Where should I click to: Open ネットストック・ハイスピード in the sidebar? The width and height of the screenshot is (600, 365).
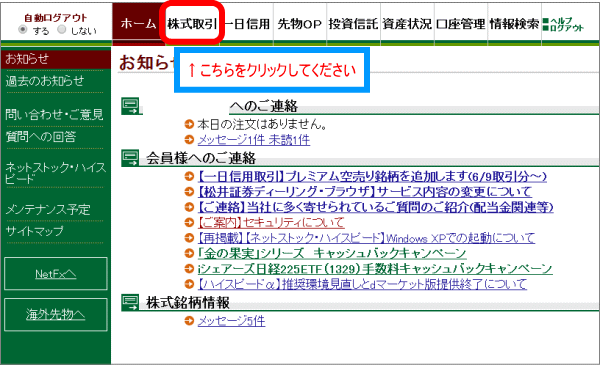tap(55, 173)
